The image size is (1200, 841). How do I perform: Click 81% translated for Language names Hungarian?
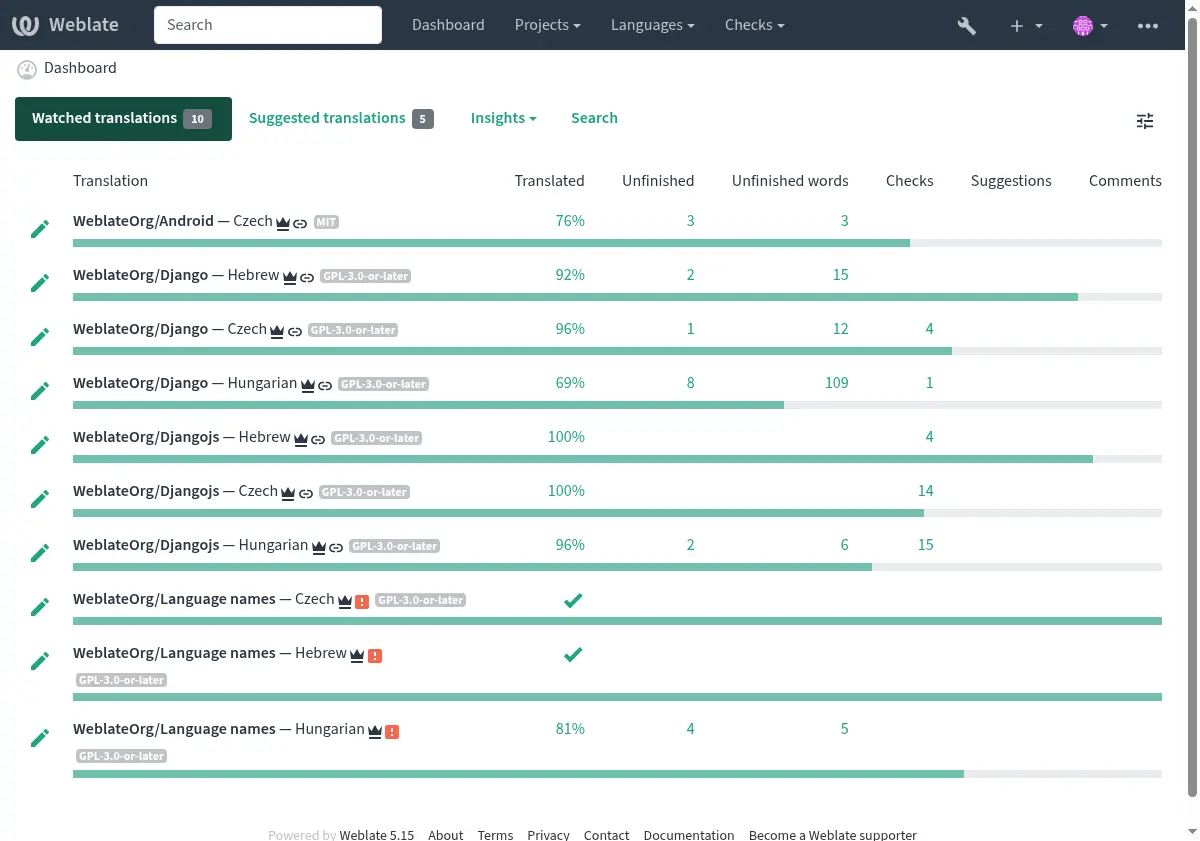(570, 729)
